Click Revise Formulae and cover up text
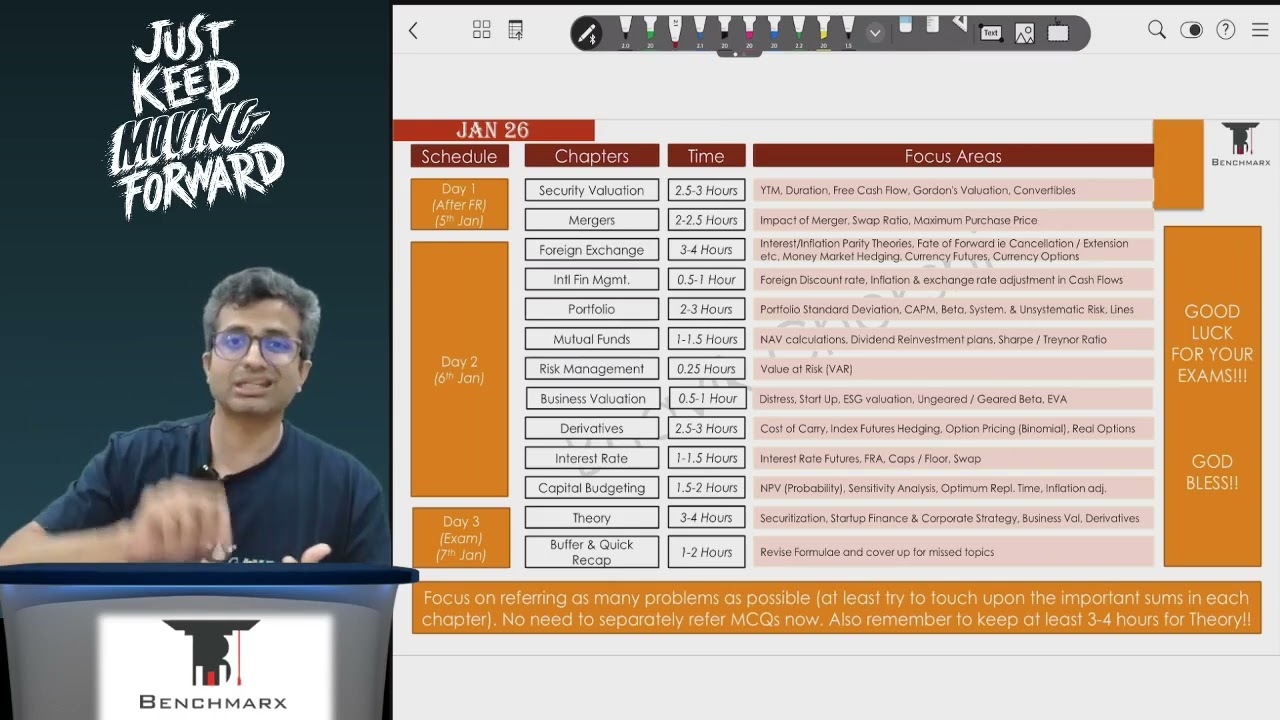 (x=877, y=552)
